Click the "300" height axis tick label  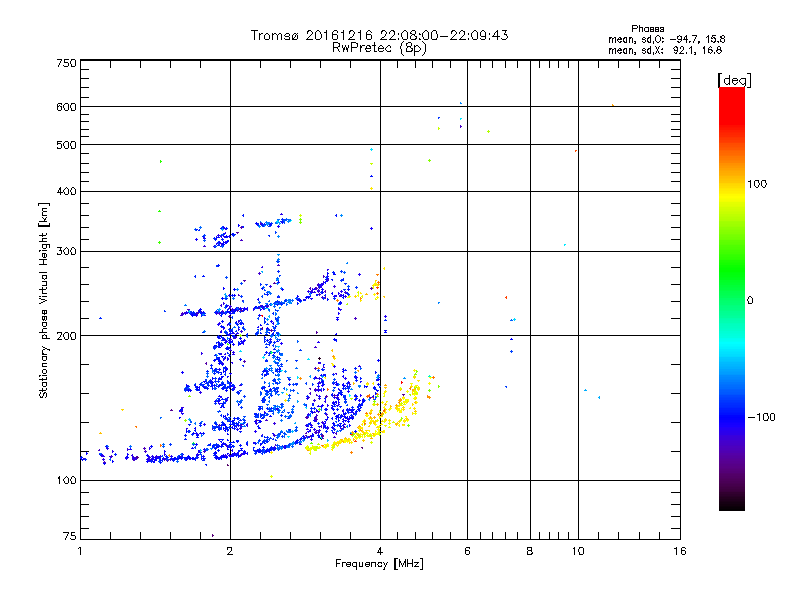click(66, 252)
